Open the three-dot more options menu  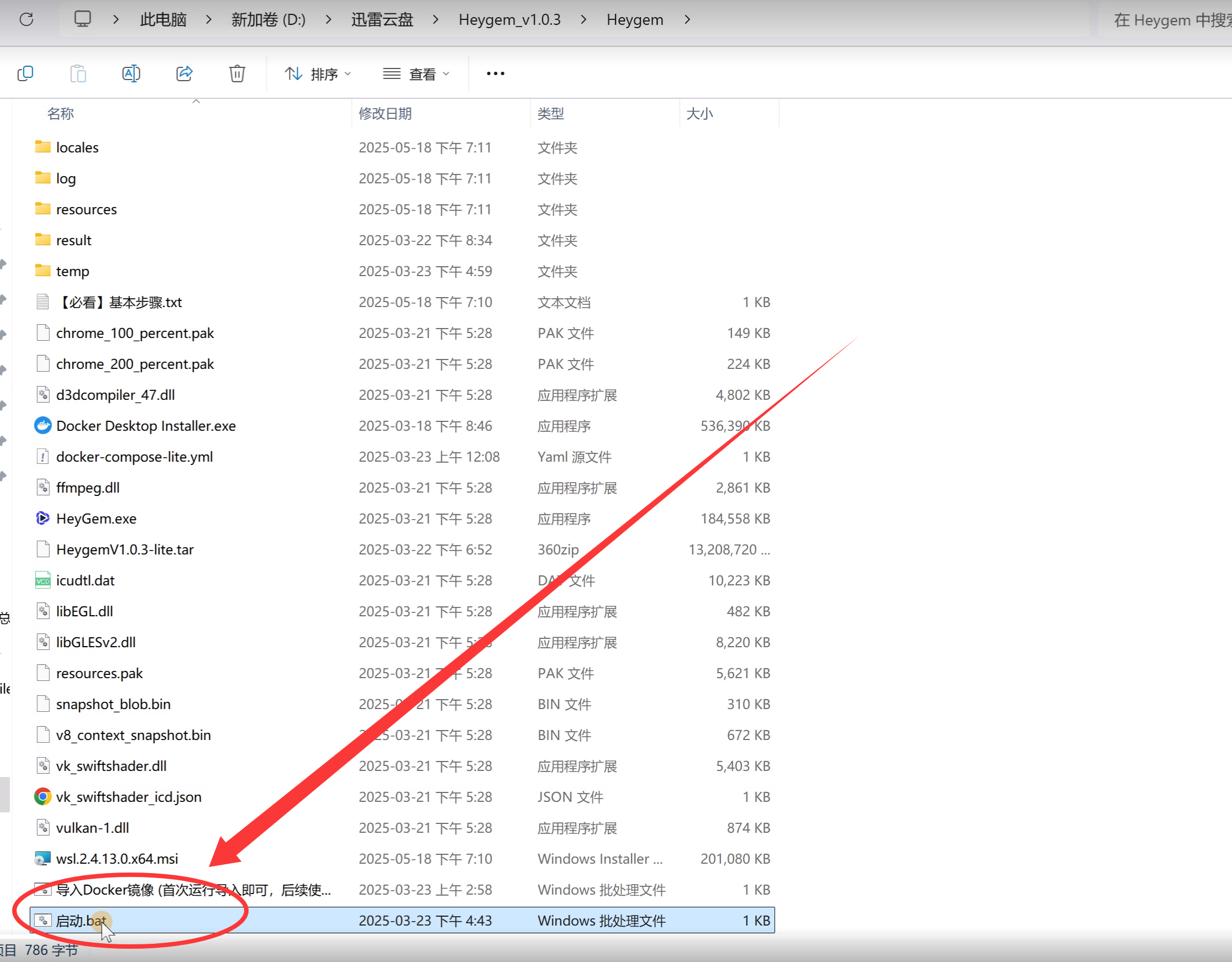(x=495, y=73)
